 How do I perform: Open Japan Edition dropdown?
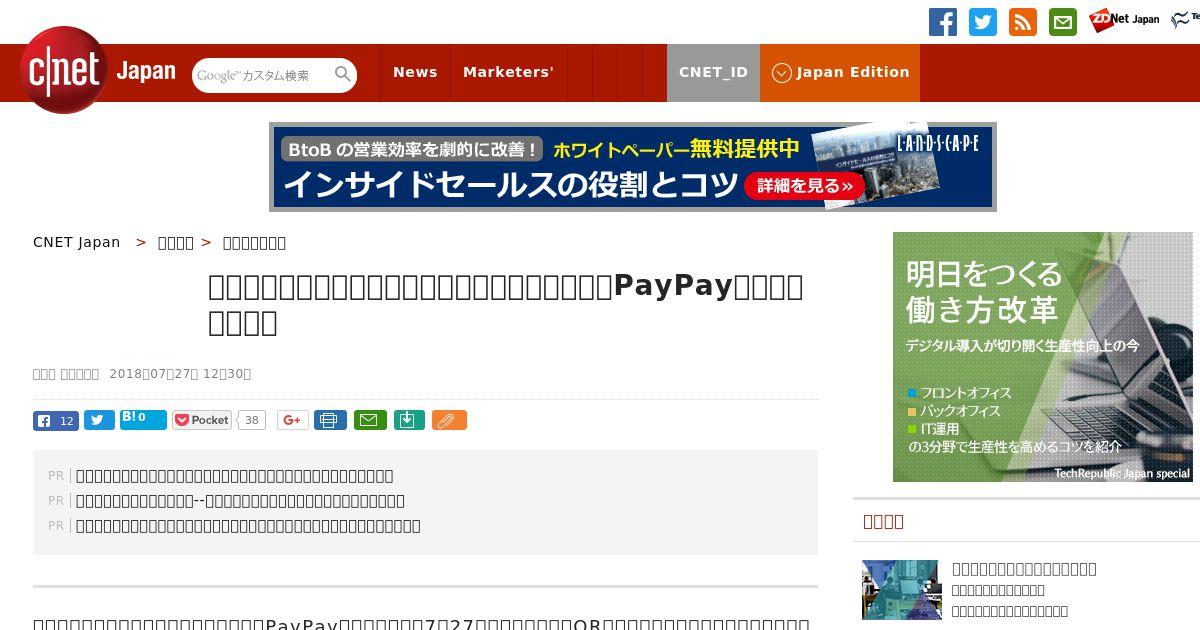click(x=840, y=72)
